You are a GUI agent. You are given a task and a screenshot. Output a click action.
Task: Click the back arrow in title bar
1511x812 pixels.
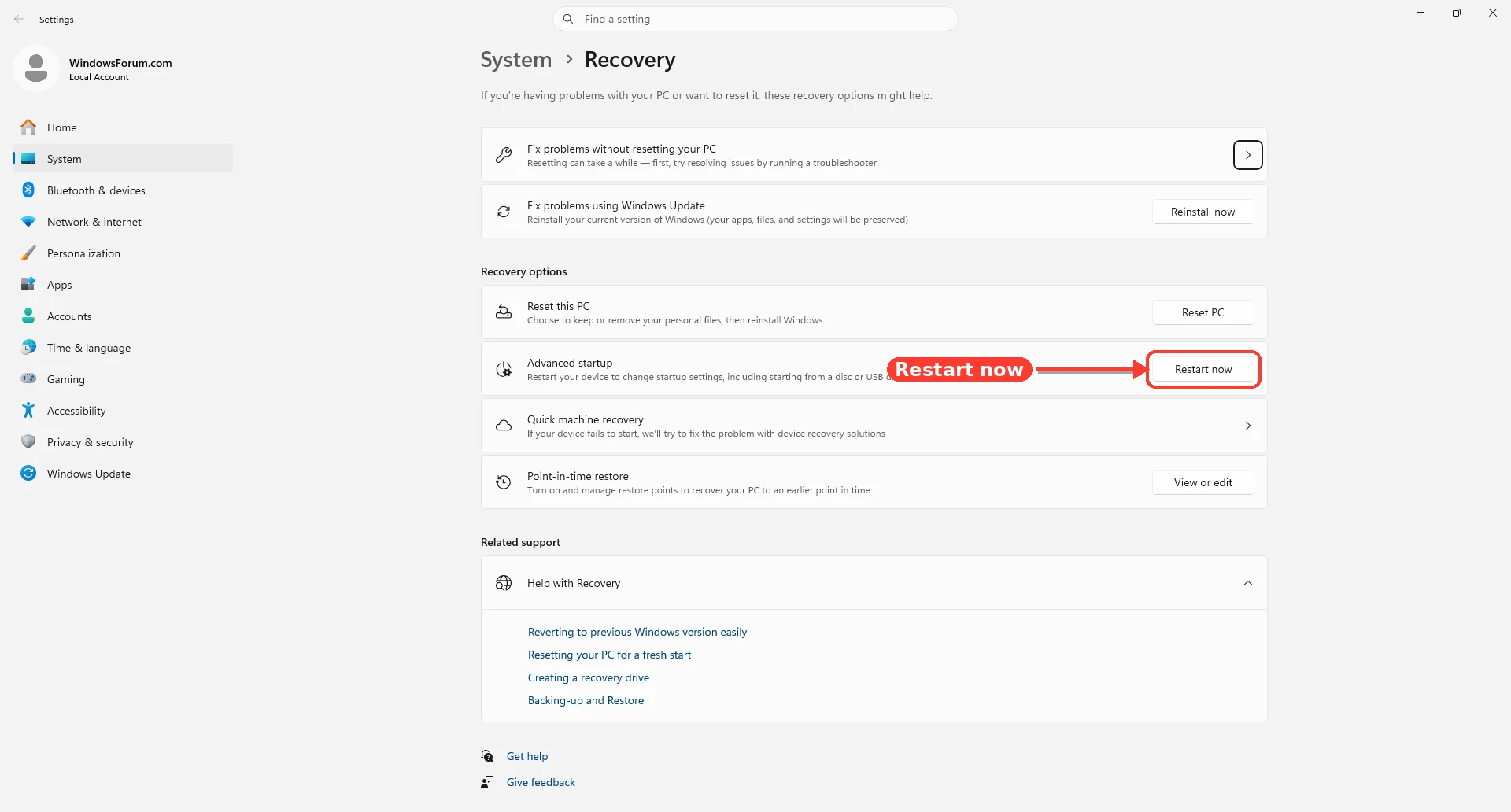pyautogui.click(x=19, y=19)
